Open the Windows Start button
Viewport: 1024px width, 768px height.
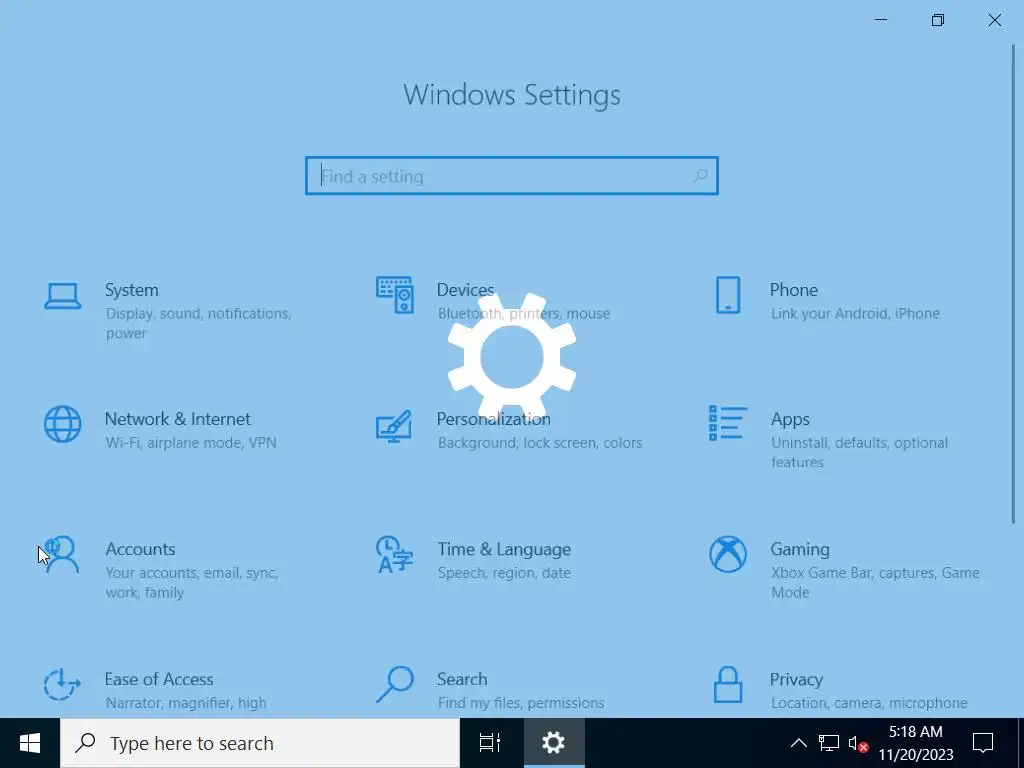(x=30, y=743)
